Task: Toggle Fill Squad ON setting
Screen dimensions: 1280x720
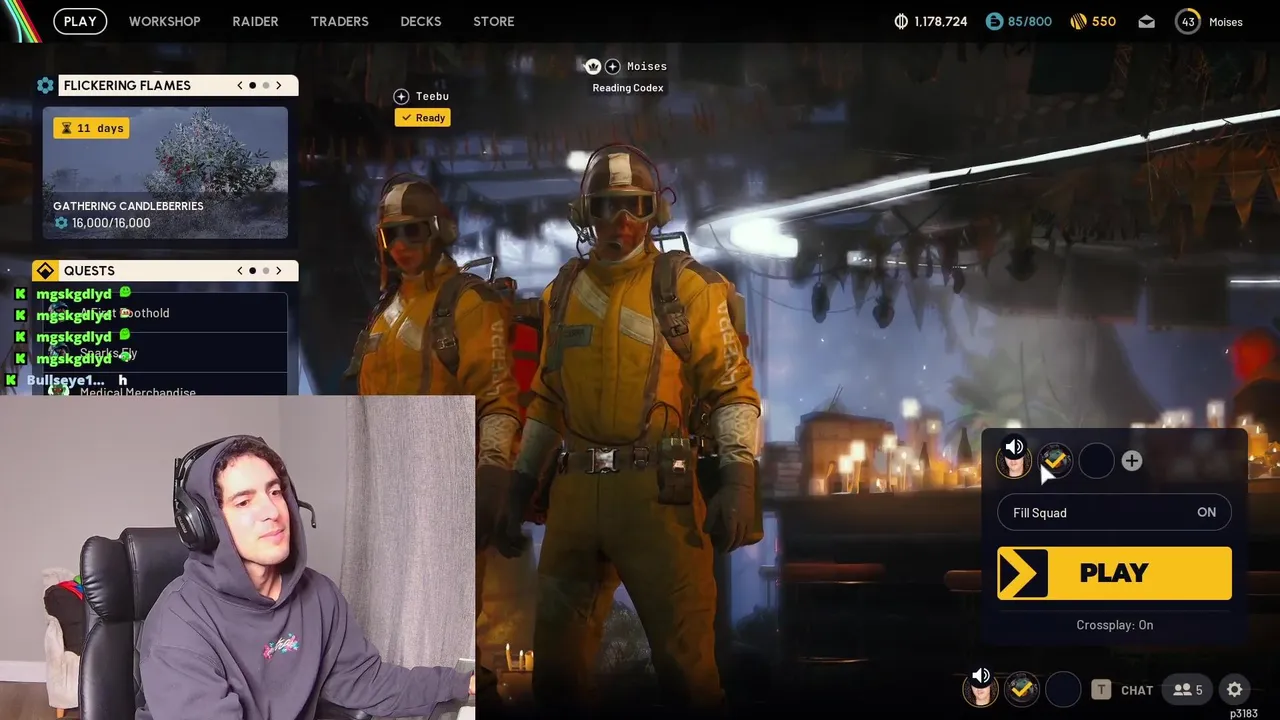Action: pos(1114,512)
